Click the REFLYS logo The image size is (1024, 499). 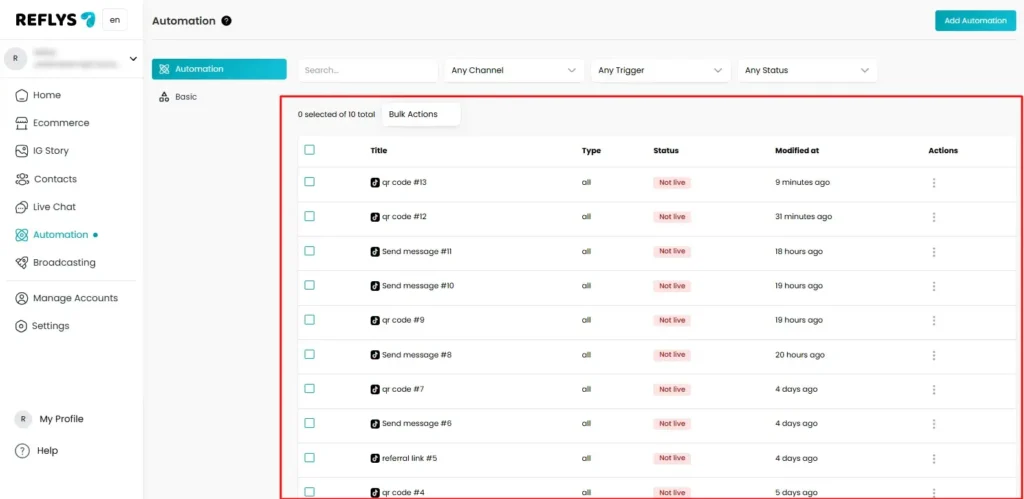tap(55, 20)
